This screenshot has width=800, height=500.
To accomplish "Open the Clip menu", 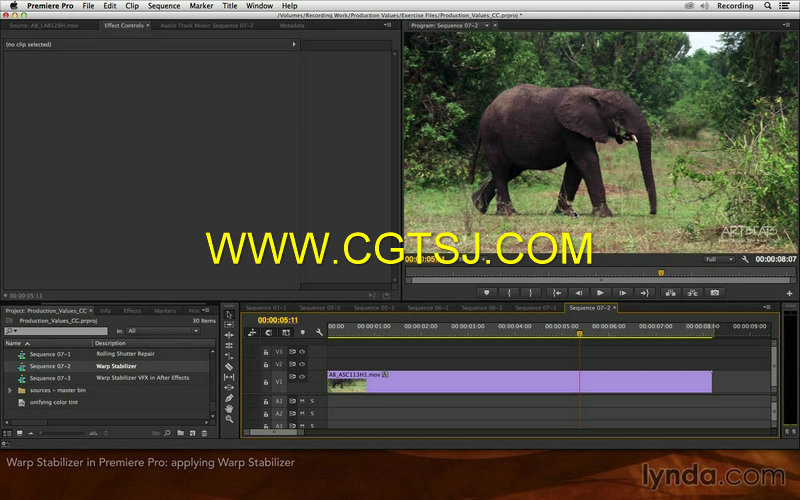I will pyautogui.click(x=132, y=6).
